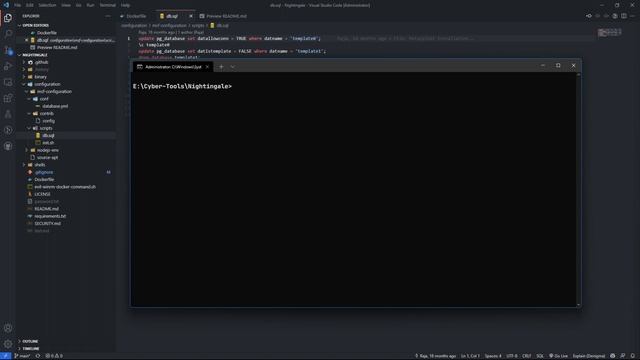The image size is (640, 360).
Task: Collapse the Open Editors section
Action: click(35, 25)
